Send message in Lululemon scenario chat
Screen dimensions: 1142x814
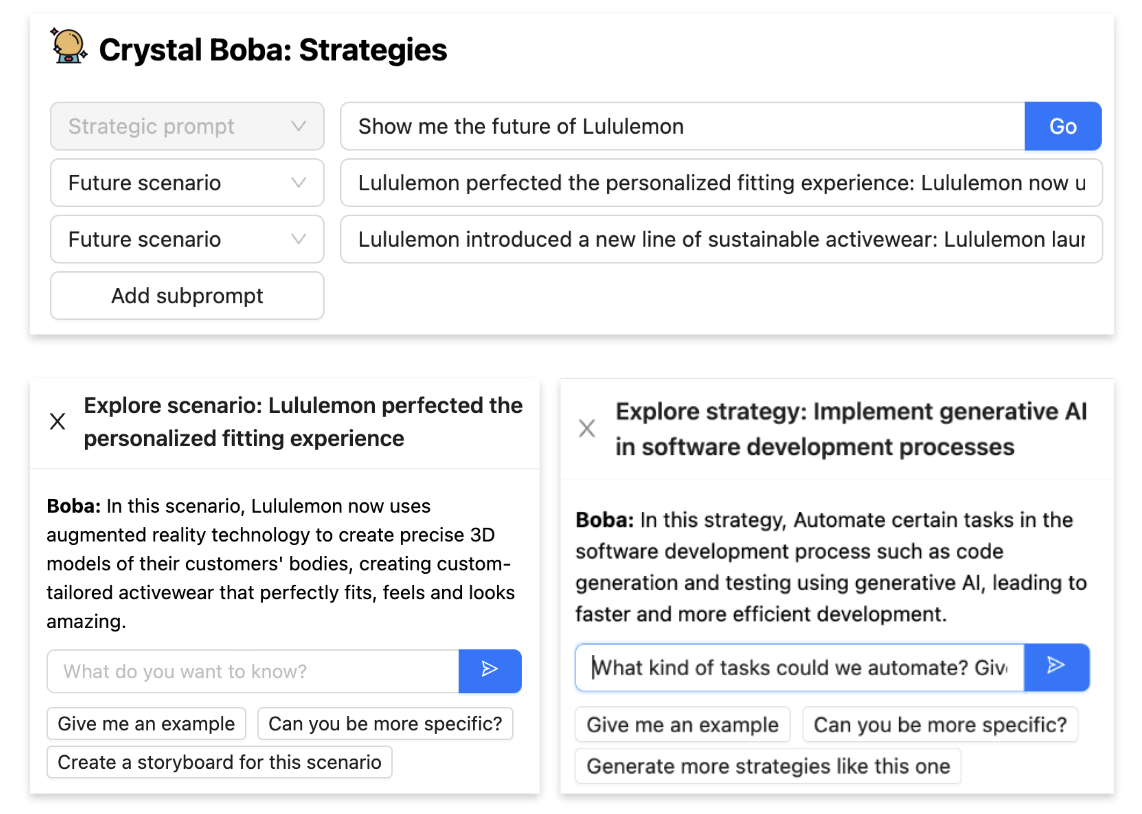pyautogui.click(x=490, y=671)
